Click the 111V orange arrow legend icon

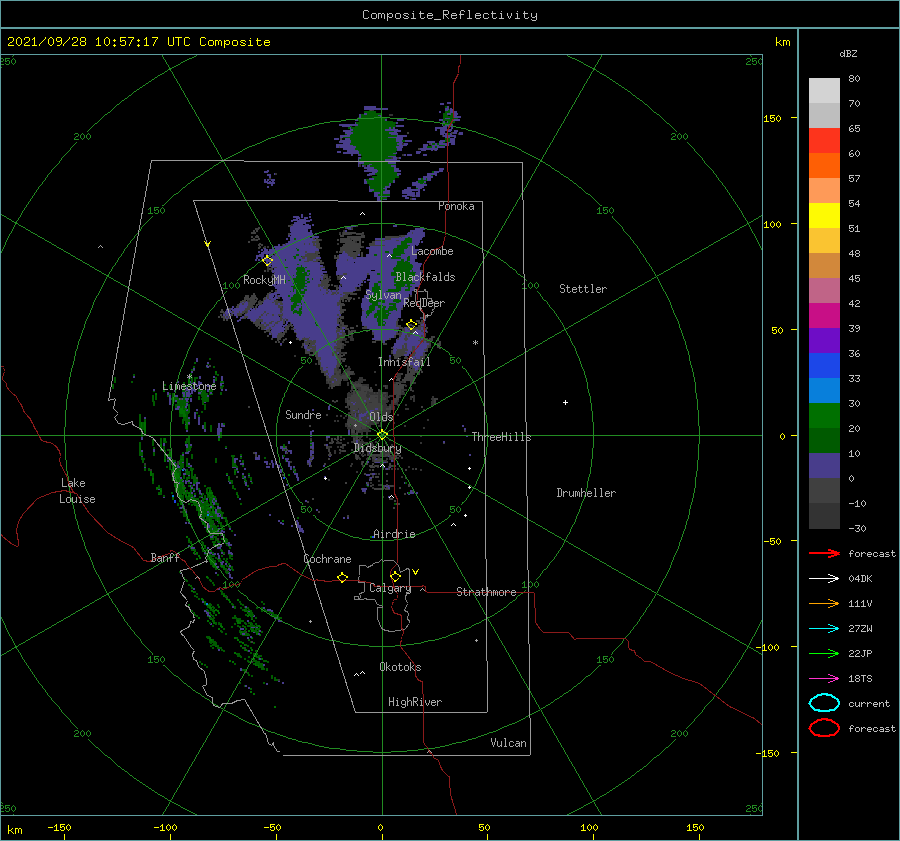pyautogui.click(x=824, y=603)
